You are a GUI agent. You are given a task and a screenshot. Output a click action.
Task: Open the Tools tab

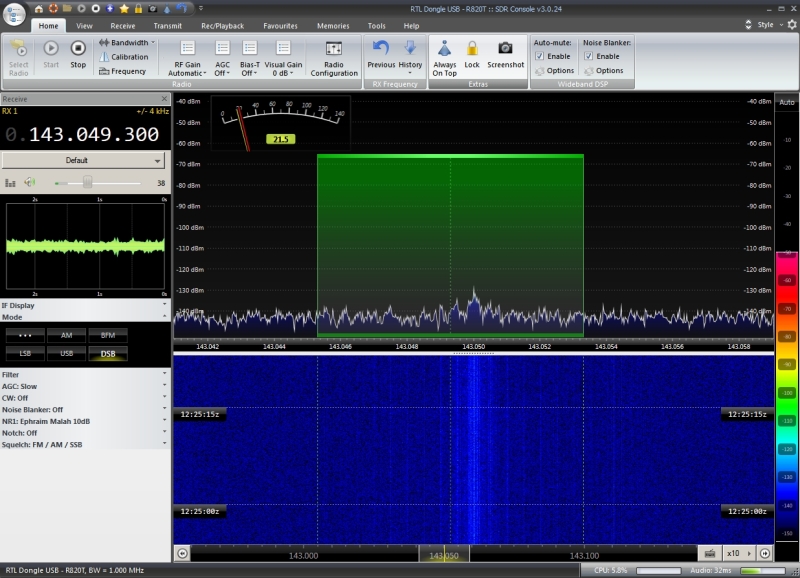click(377, 26)
